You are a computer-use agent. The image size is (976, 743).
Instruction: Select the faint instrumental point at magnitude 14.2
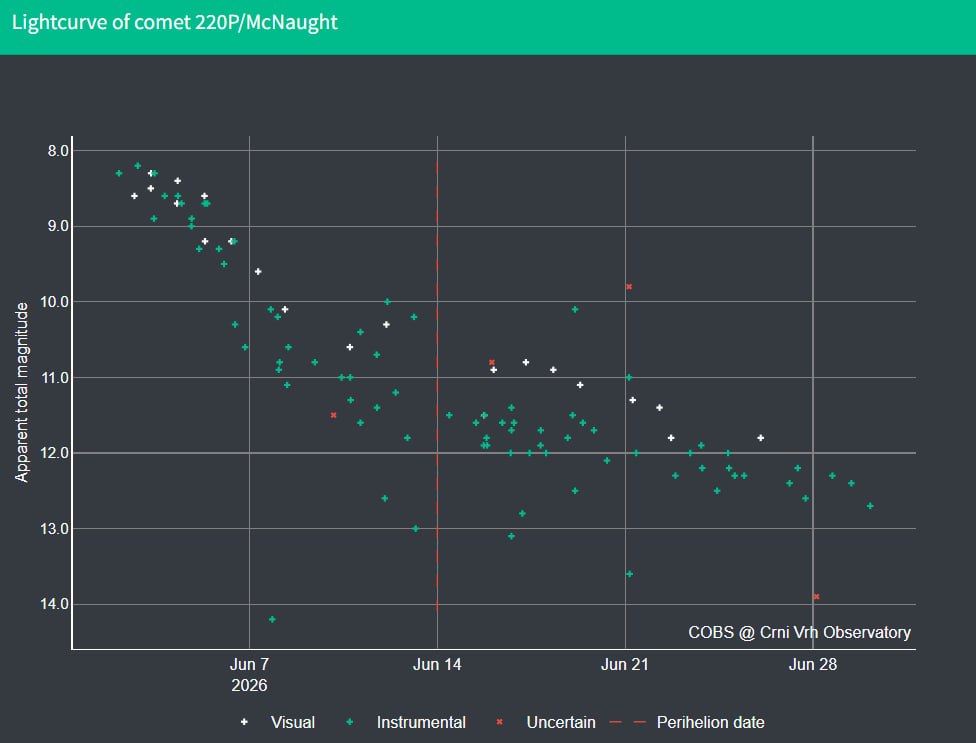(x=272, y=619)
